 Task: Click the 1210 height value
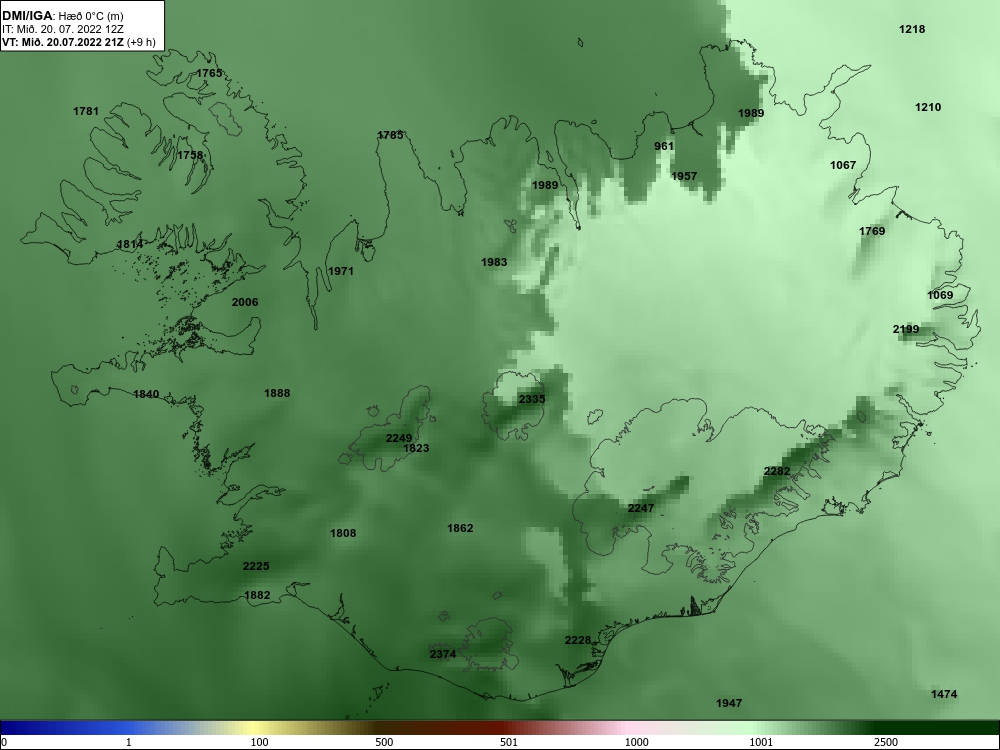pyautogui.click(x=927, y=107)
